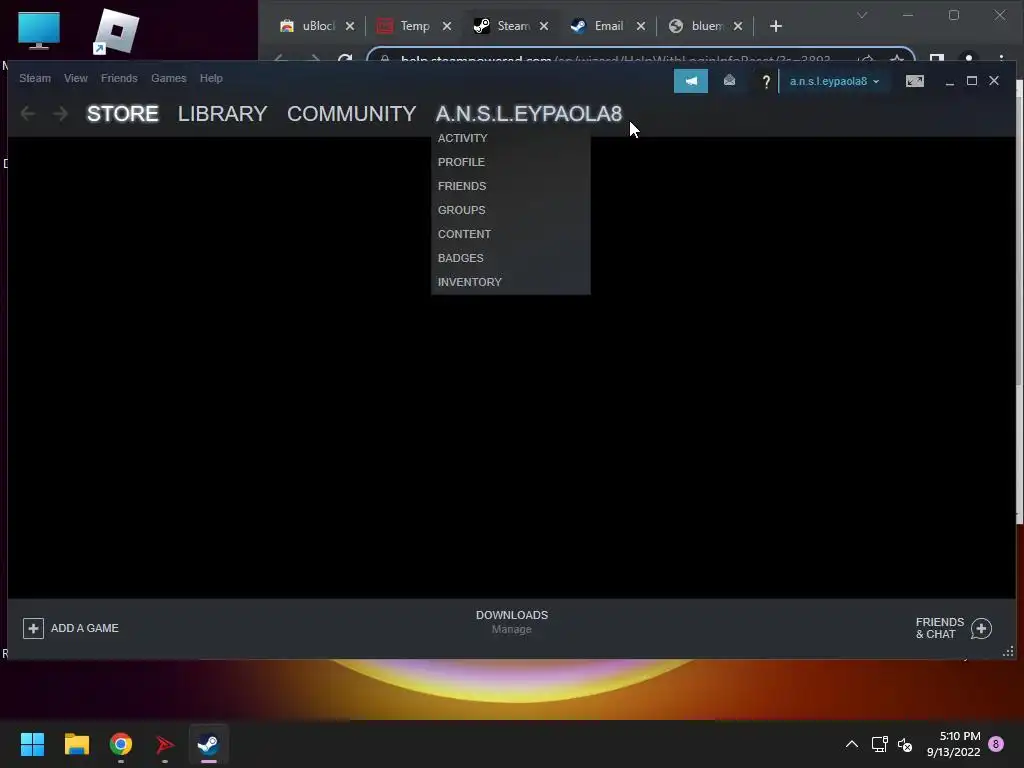Open the inbox envelope icon in Steam
The height and width of the screenshot is (768, 1024).
click(729, 80)
